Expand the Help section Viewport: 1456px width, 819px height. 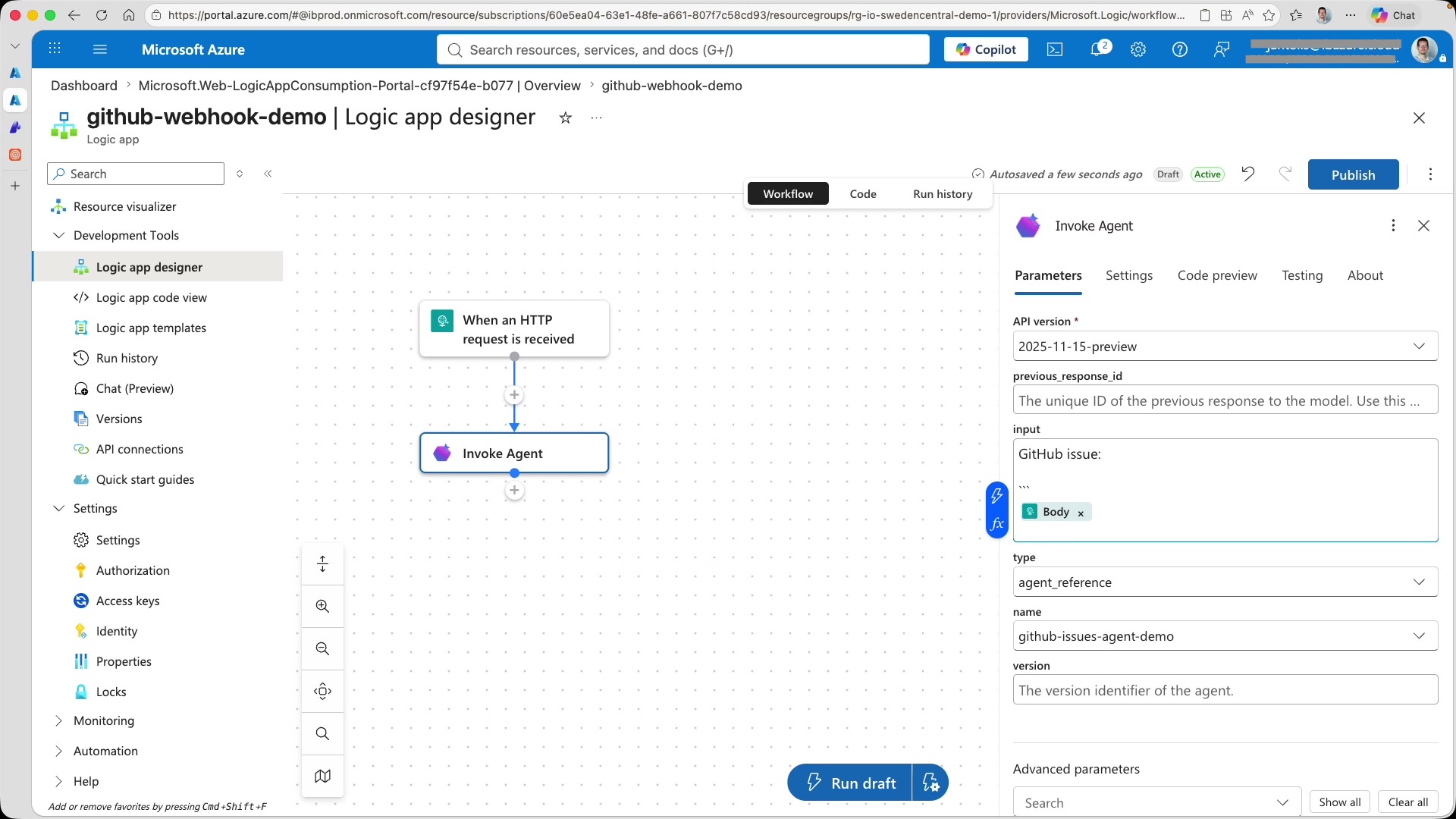point(58,781)
